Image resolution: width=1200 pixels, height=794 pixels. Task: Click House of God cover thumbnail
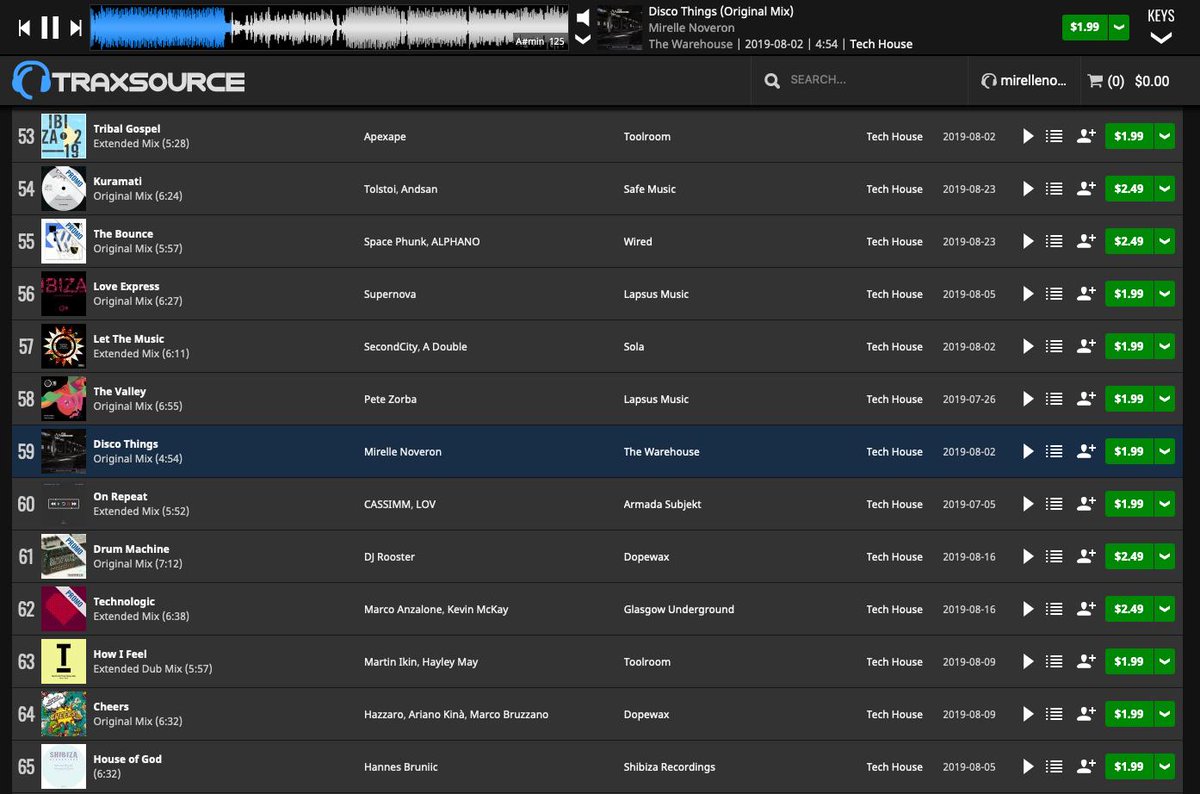tap(63, 766)
